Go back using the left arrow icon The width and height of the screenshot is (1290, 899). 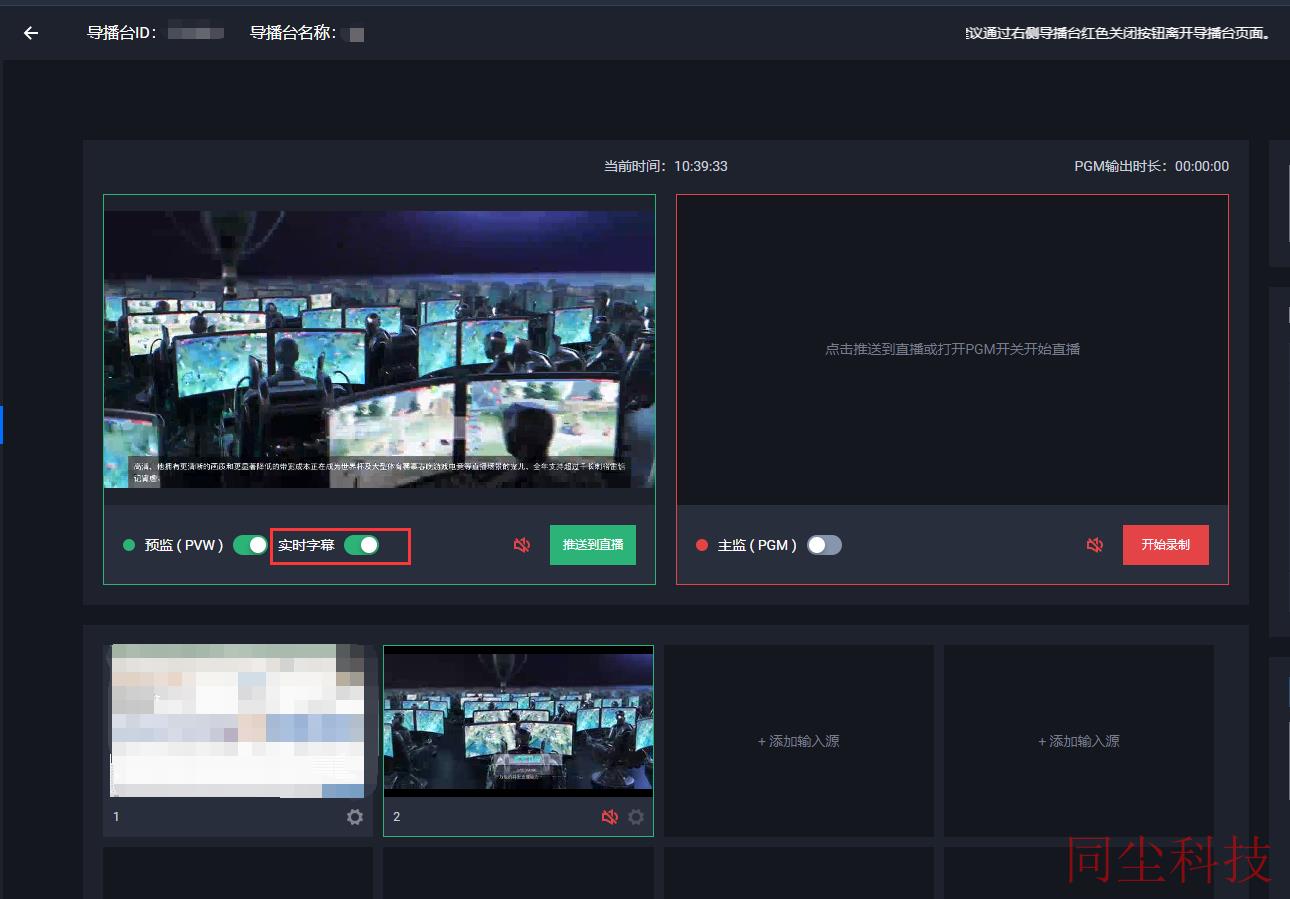point(31,33)
